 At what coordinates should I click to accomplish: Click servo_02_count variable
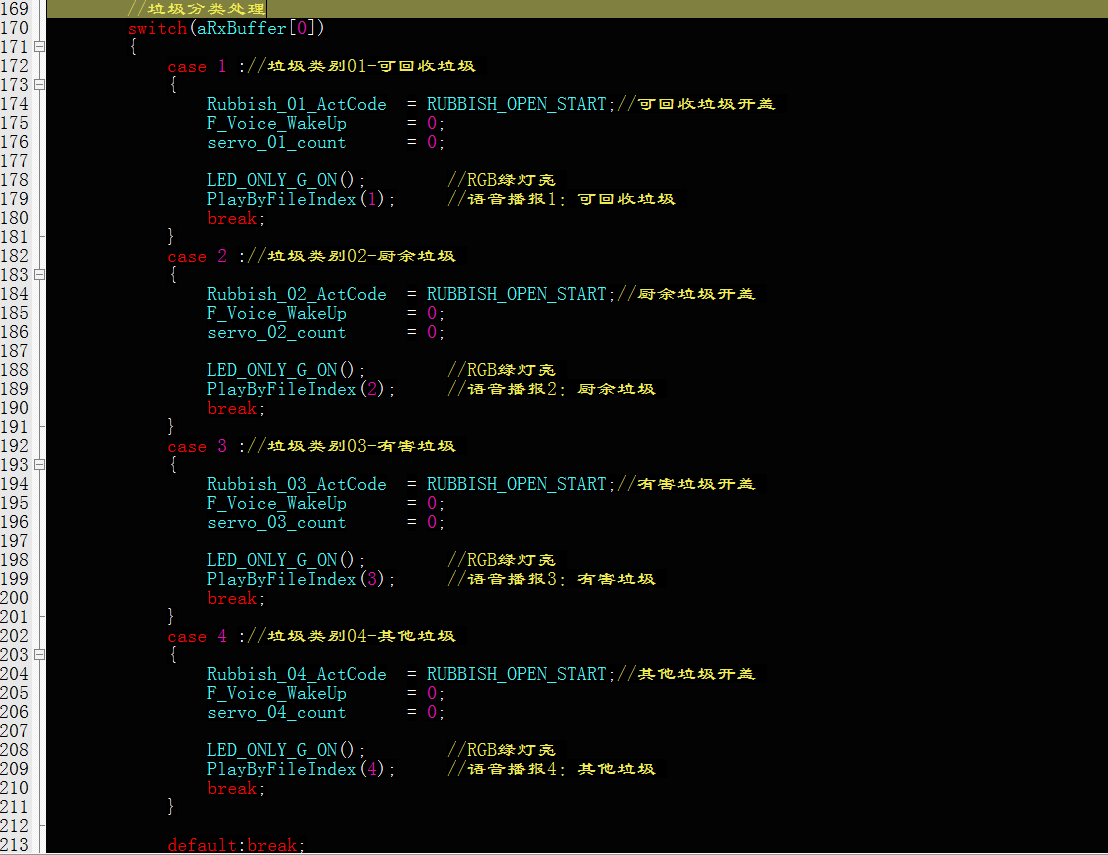(277, 333)
